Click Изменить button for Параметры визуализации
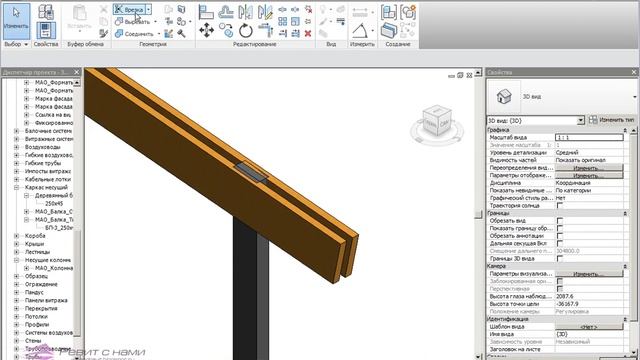The height and width of the screenshot is (360, 640). click(x=589, y=274)
